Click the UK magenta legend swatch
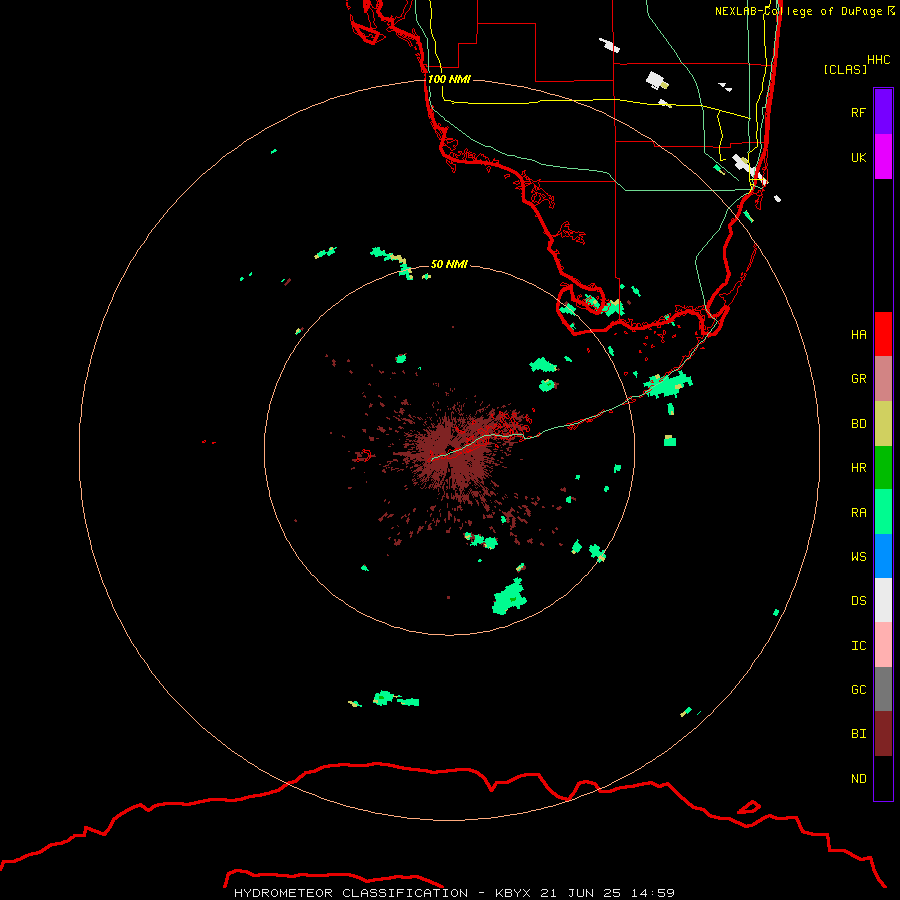 [x=883, y=157]
